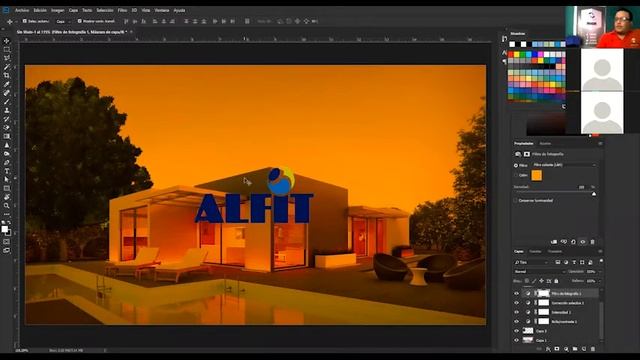640x360 pixels.
Task: Select the Rectangular Marquee tool
Action: click(x=7, y=49)
